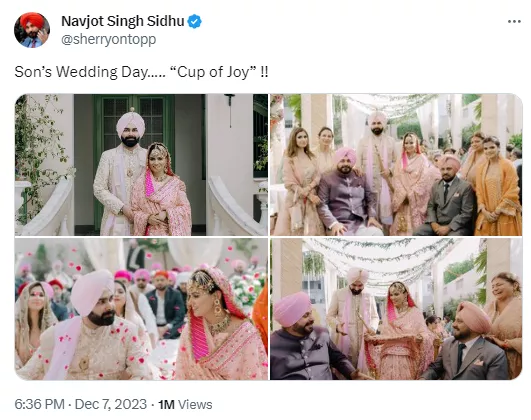Open the family group photo under canopy
The image size is (531, 420).
pos(396,165)
